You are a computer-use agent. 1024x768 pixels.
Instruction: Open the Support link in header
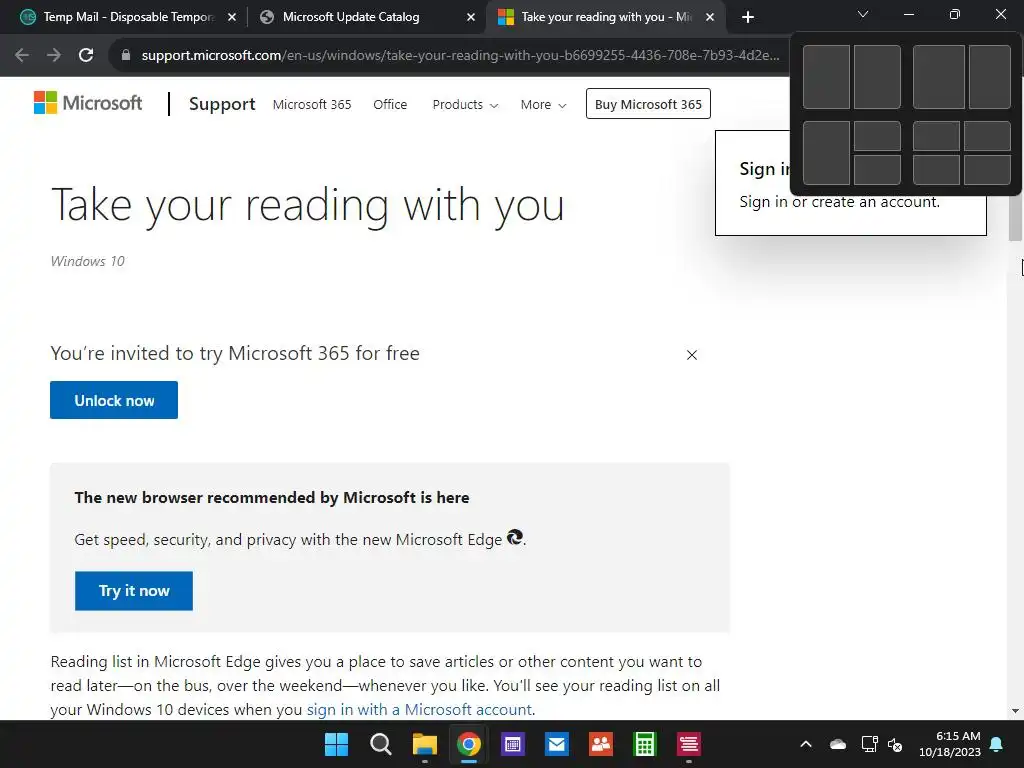(222, 104)
